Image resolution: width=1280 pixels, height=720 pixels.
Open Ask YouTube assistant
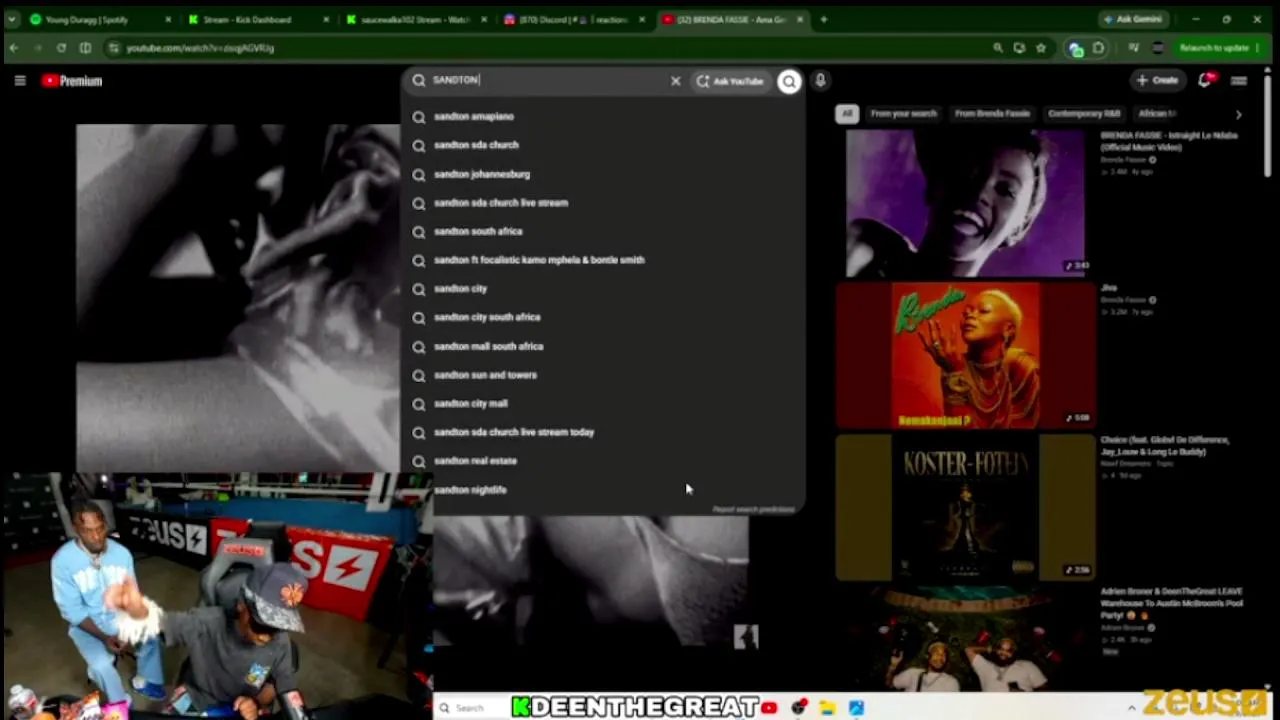click(730, 81)
